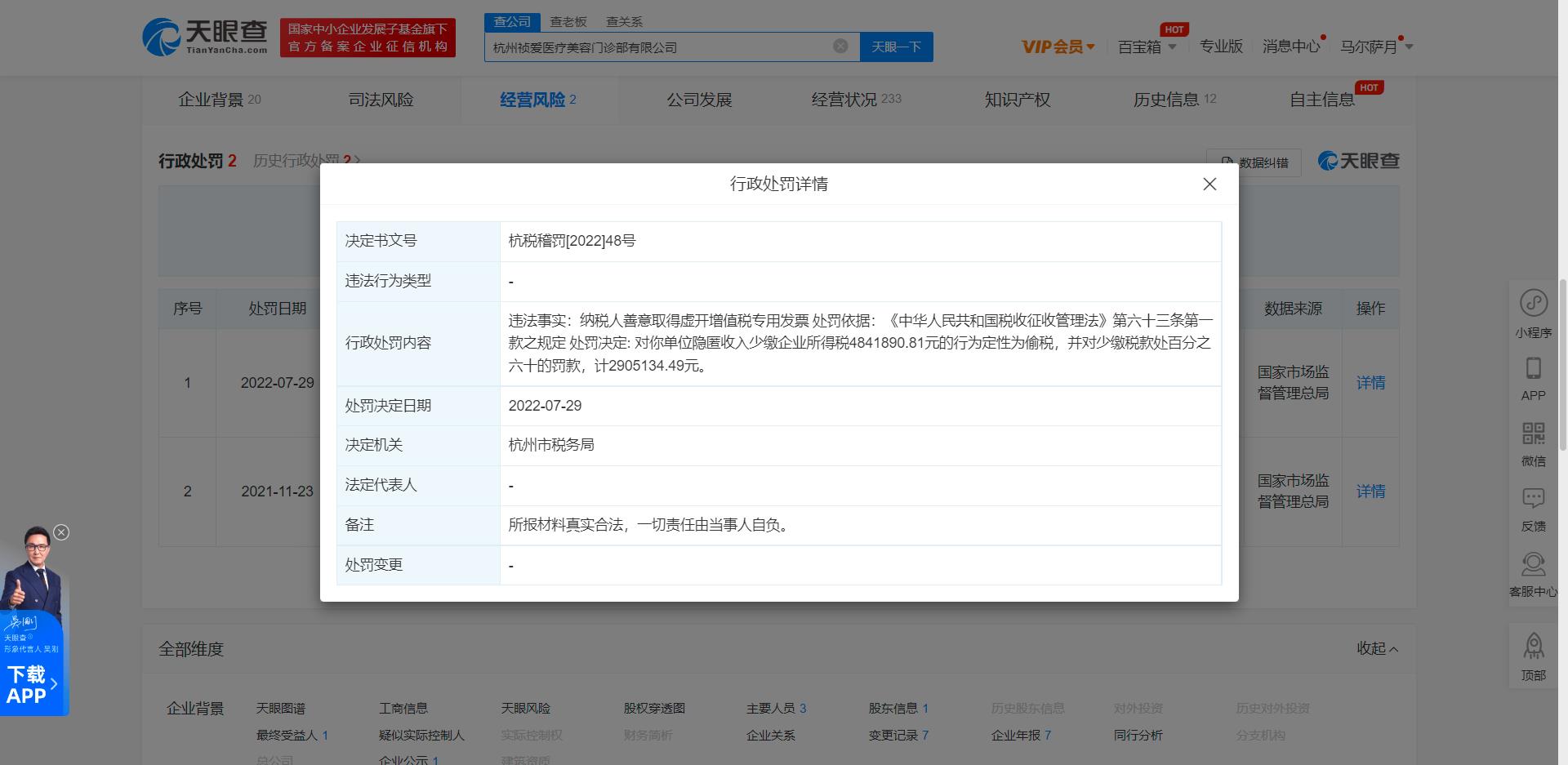This screenshot has width=1568, height=765.
Task: Switch to 查关系 search tab
Action: point(624,22)
